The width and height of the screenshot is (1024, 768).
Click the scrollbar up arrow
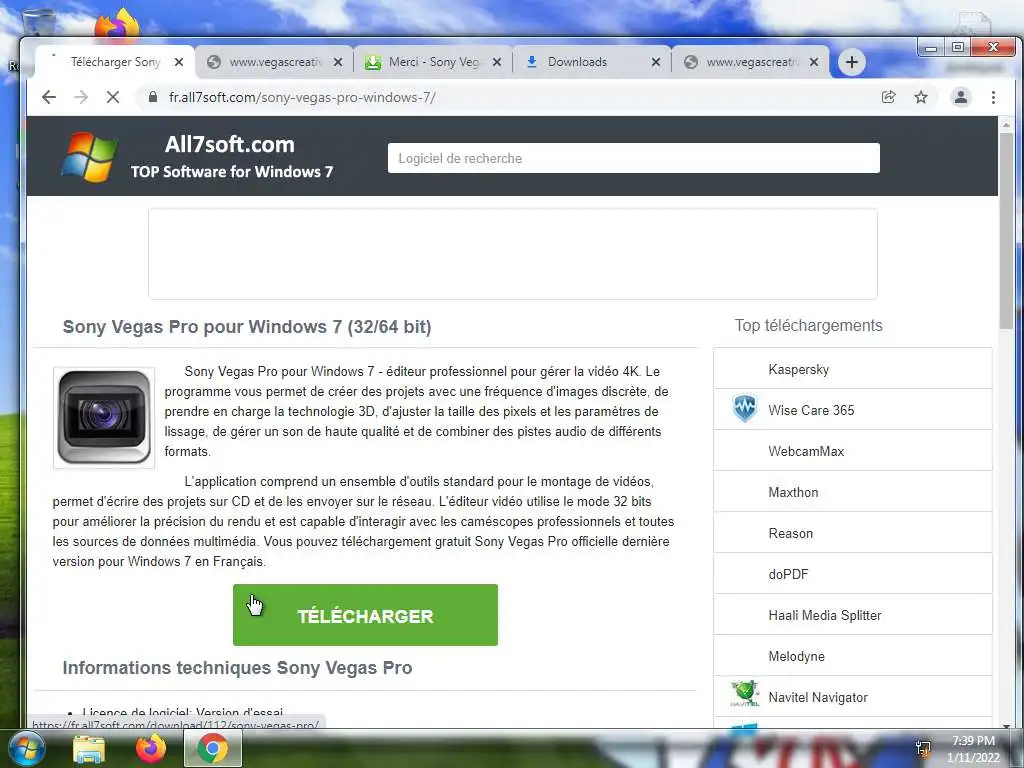tap(1006, 124)
